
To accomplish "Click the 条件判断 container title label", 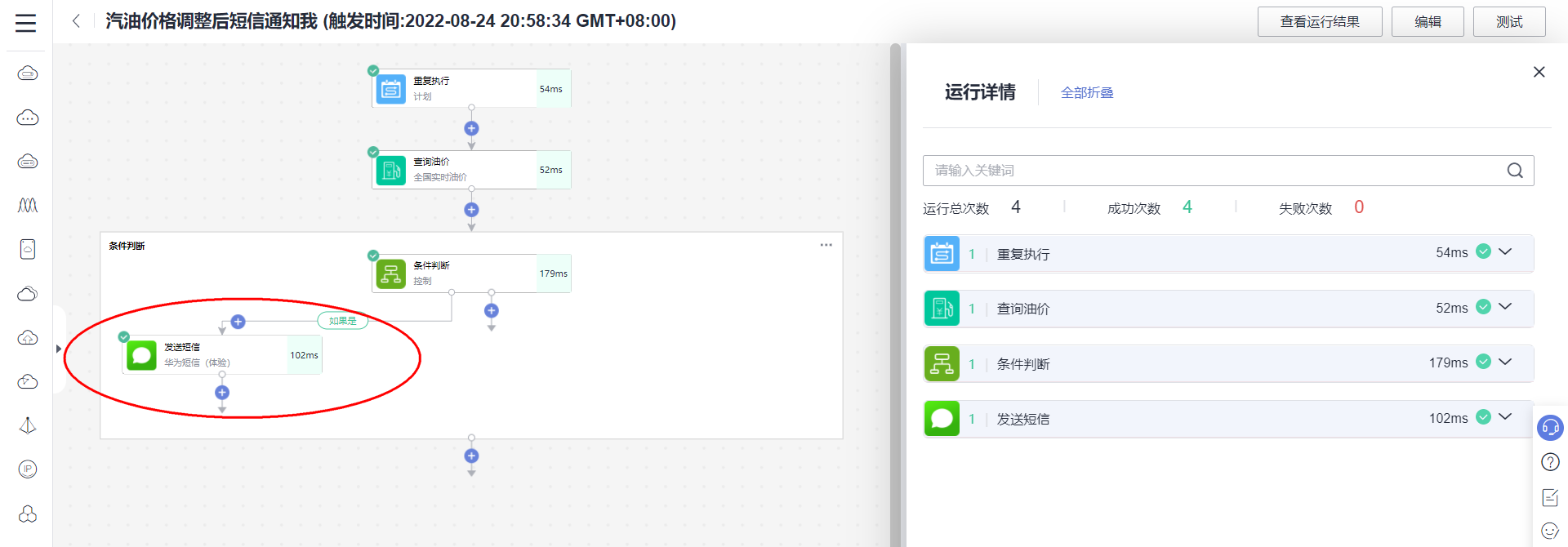I will click(127, 246).
